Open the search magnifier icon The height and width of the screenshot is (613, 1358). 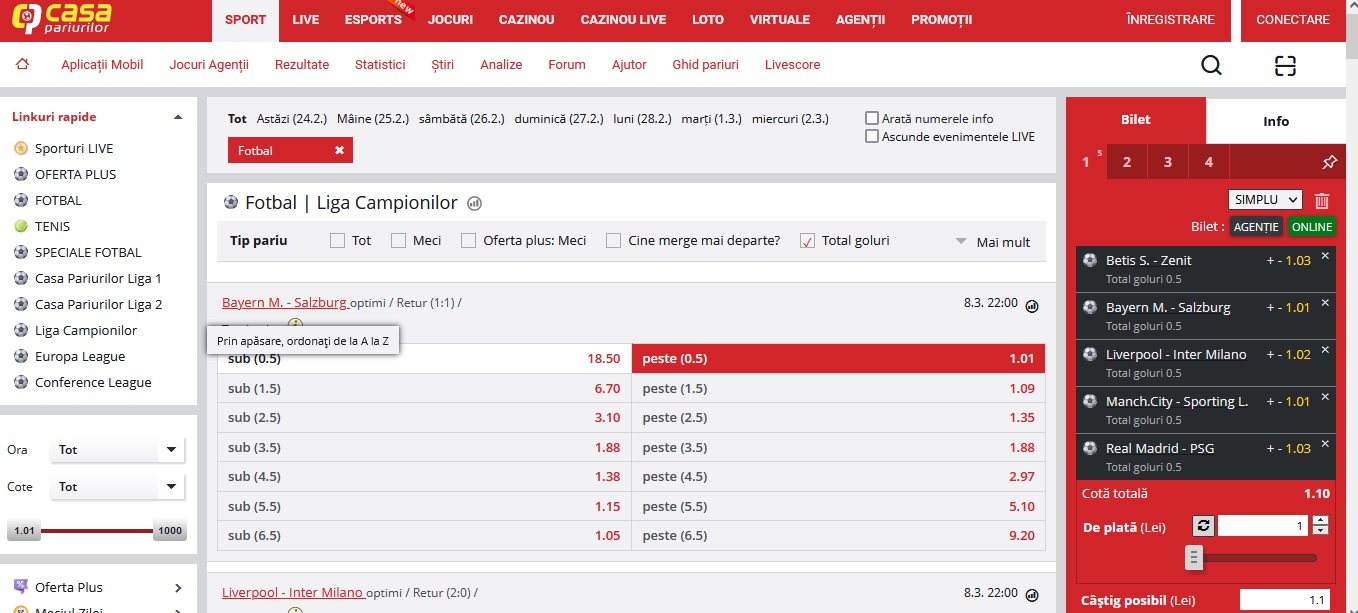point(1211,65)
